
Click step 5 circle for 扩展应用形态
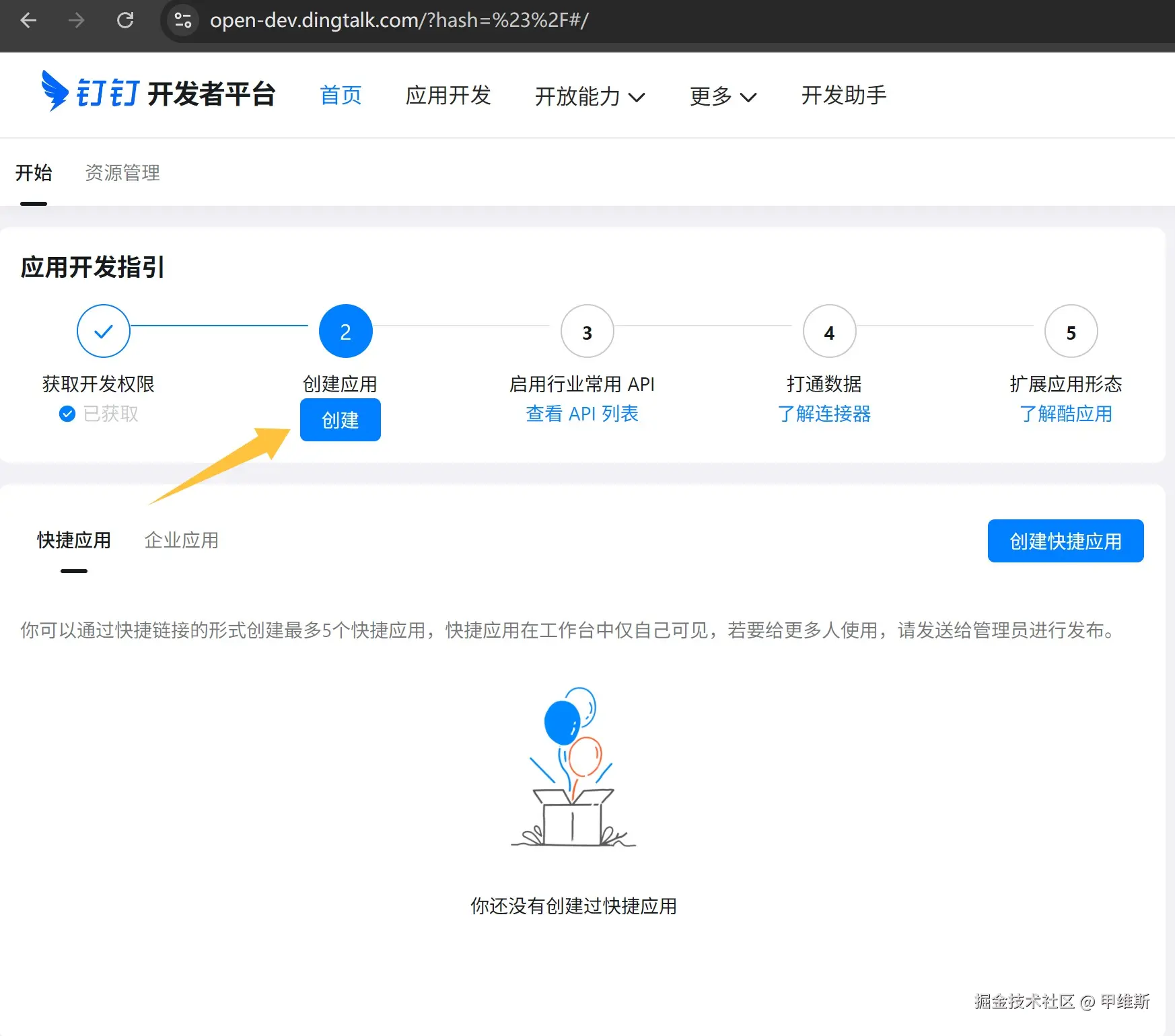tap(1071, 331)
